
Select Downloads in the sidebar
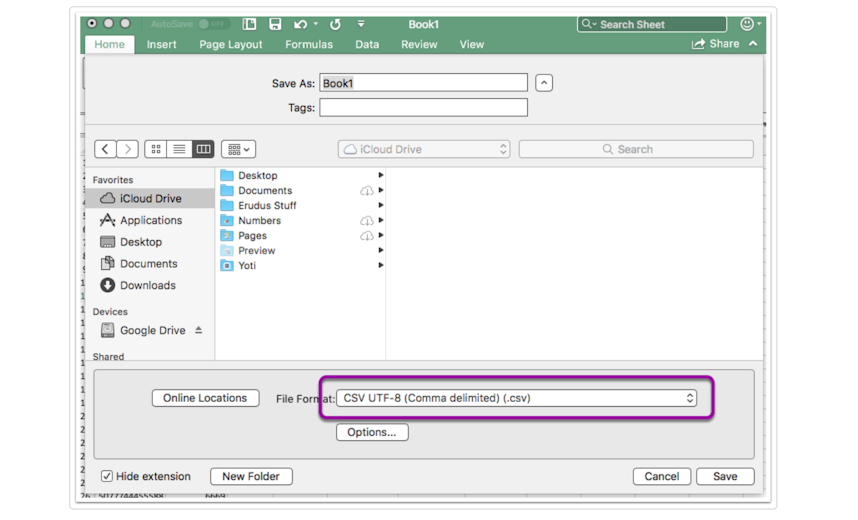(x=149, y=285)
